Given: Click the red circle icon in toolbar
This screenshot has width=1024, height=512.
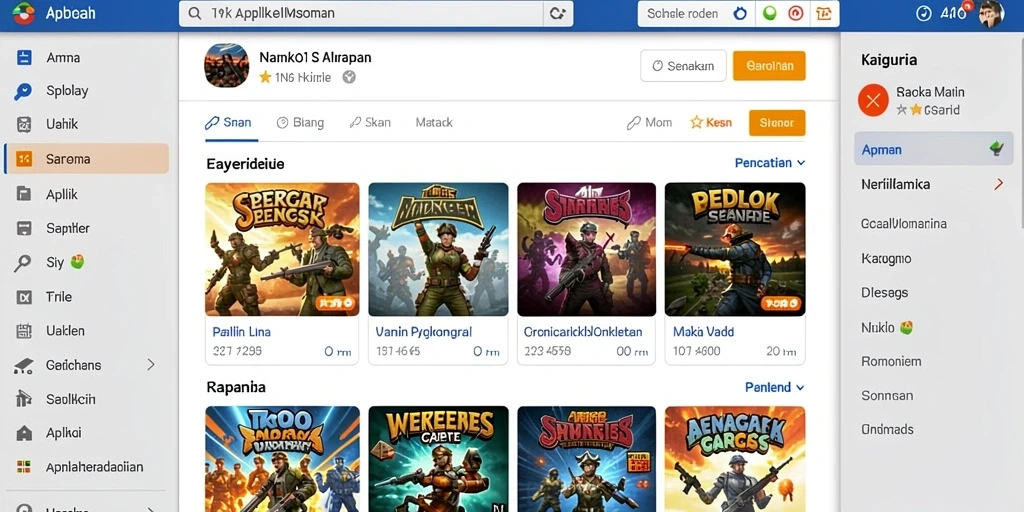Looking at the screenshot, I should click(x=795, y=14).
